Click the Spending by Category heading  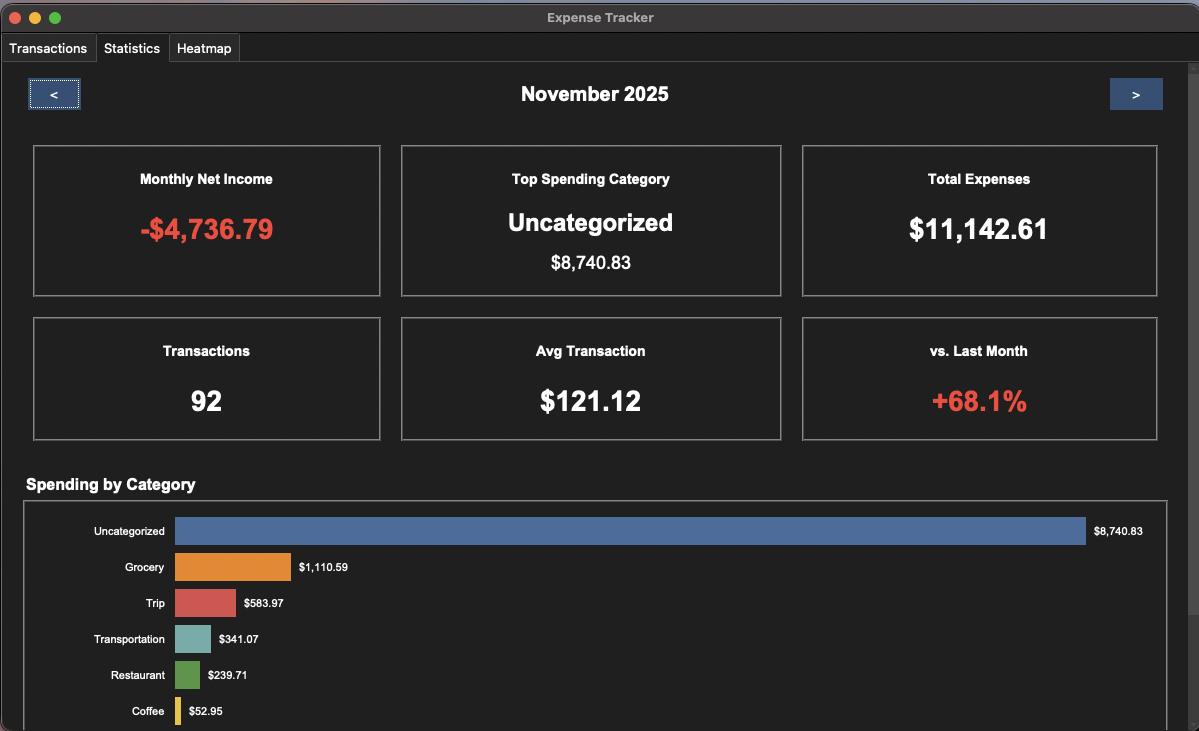point(111,484)
